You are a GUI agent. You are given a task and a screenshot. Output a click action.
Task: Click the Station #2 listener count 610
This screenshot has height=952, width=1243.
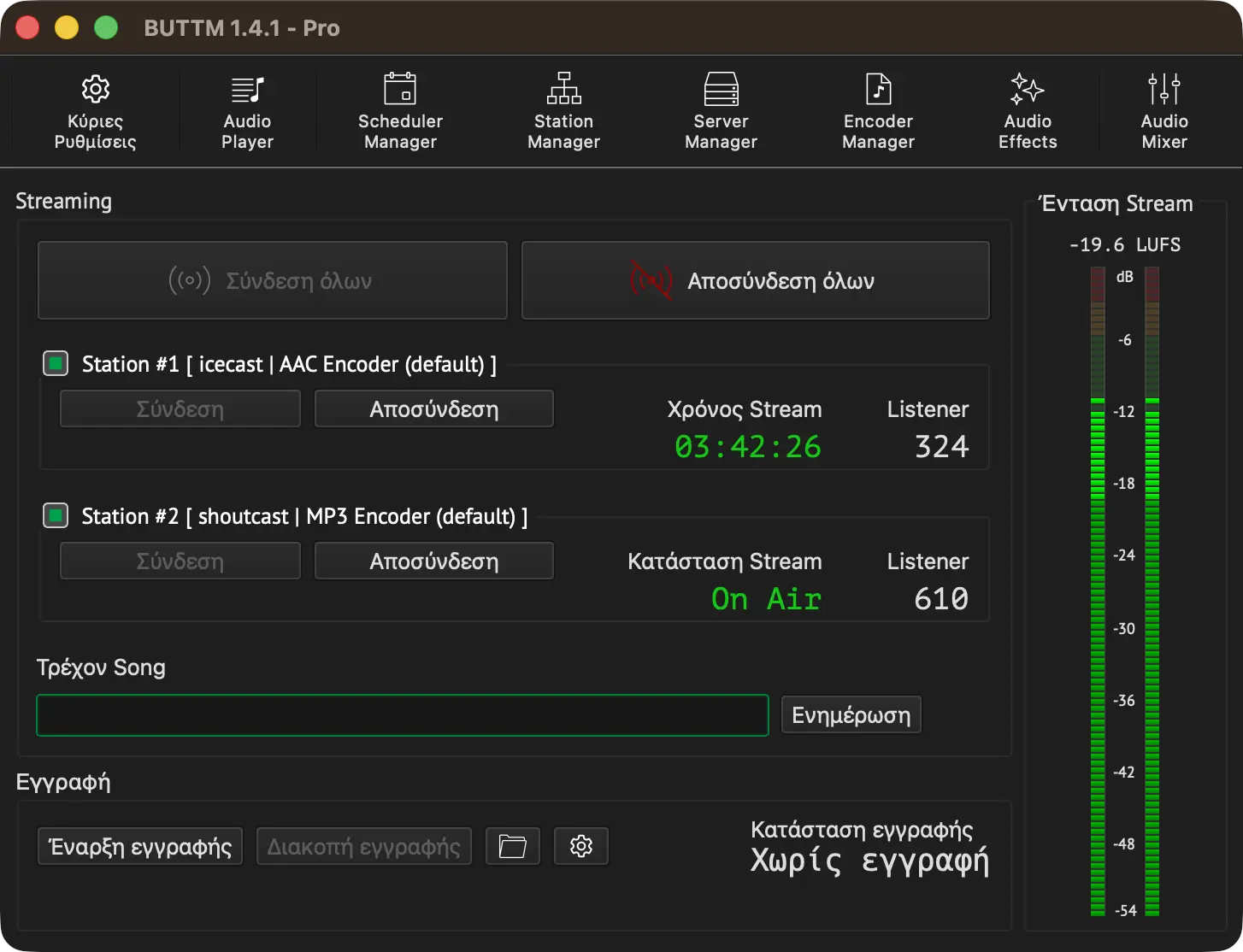(942, 598)
